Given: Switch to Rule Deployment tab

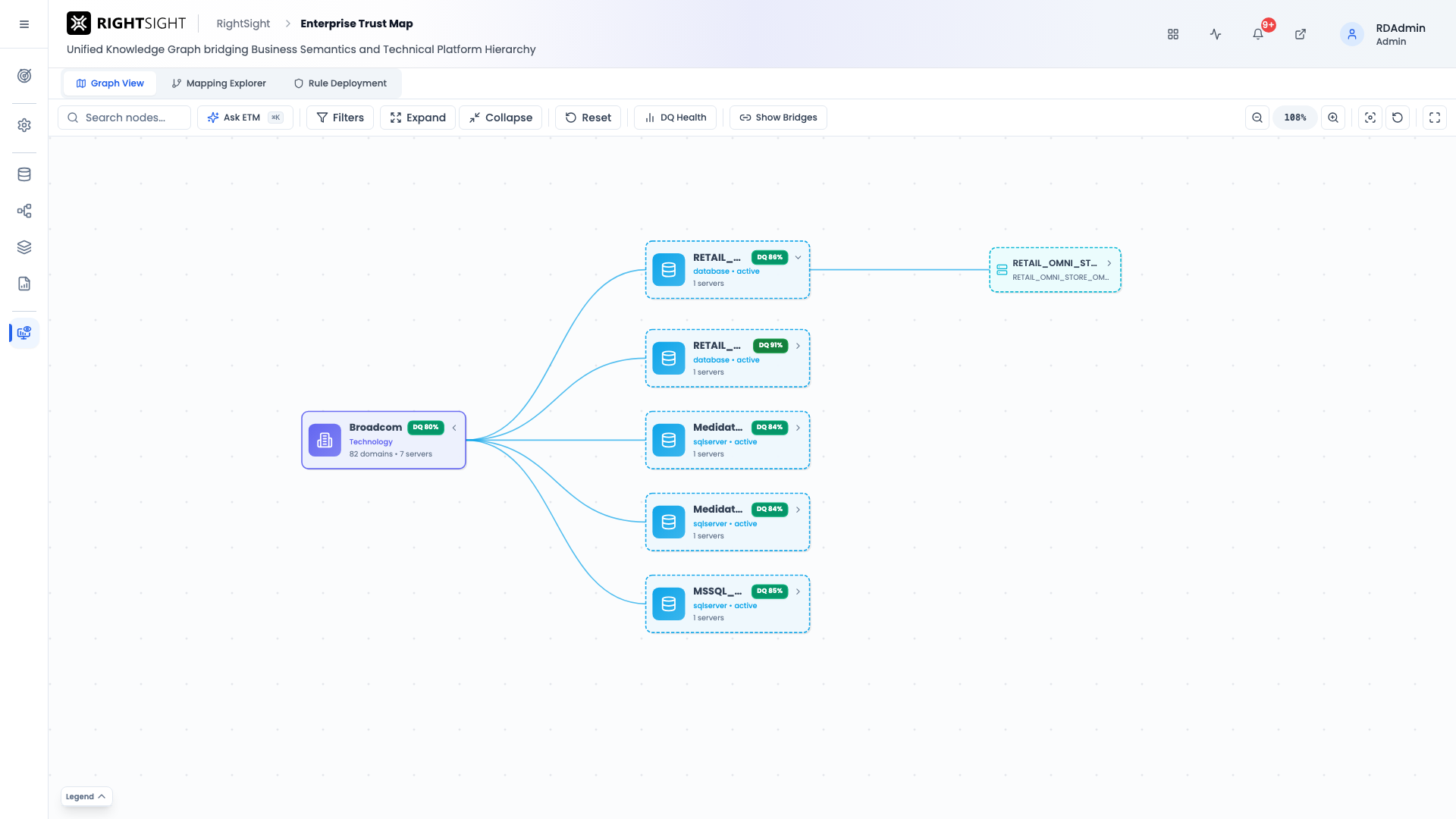Looking at the screenshot, I should [340, 83].
